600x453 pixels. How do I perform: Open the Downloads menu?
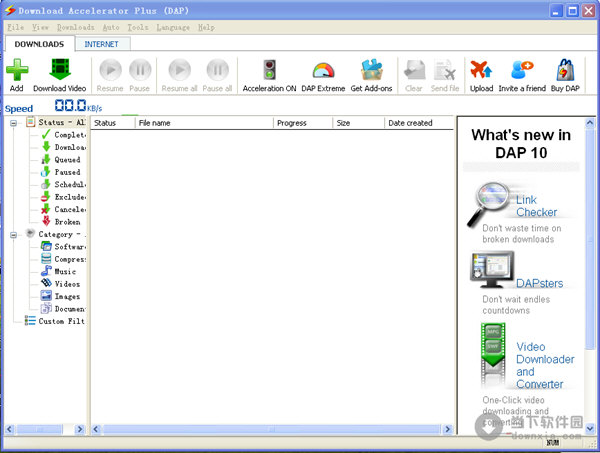click(x=76, y=27)
